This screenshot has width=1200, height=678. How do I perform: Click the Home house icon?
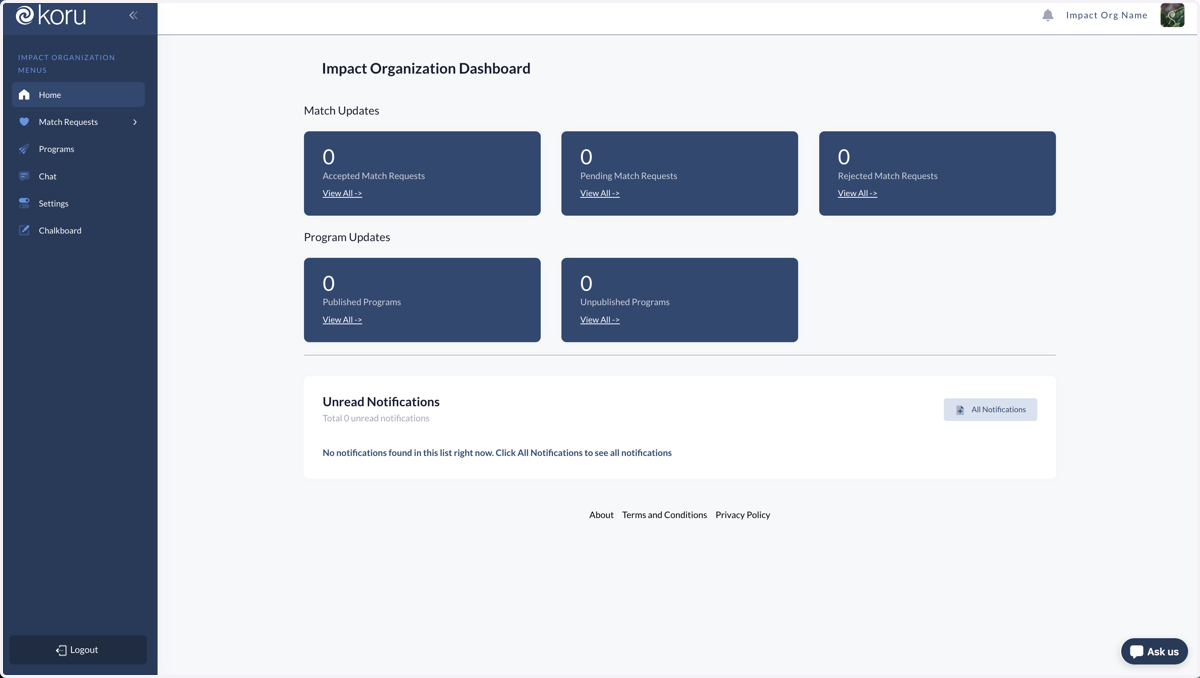click(x=24, y=95)
